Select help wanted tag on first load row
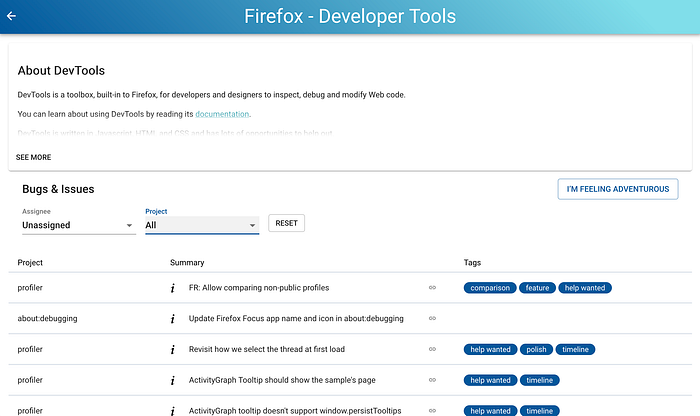700x416 pixels. [x=490, y=349]
